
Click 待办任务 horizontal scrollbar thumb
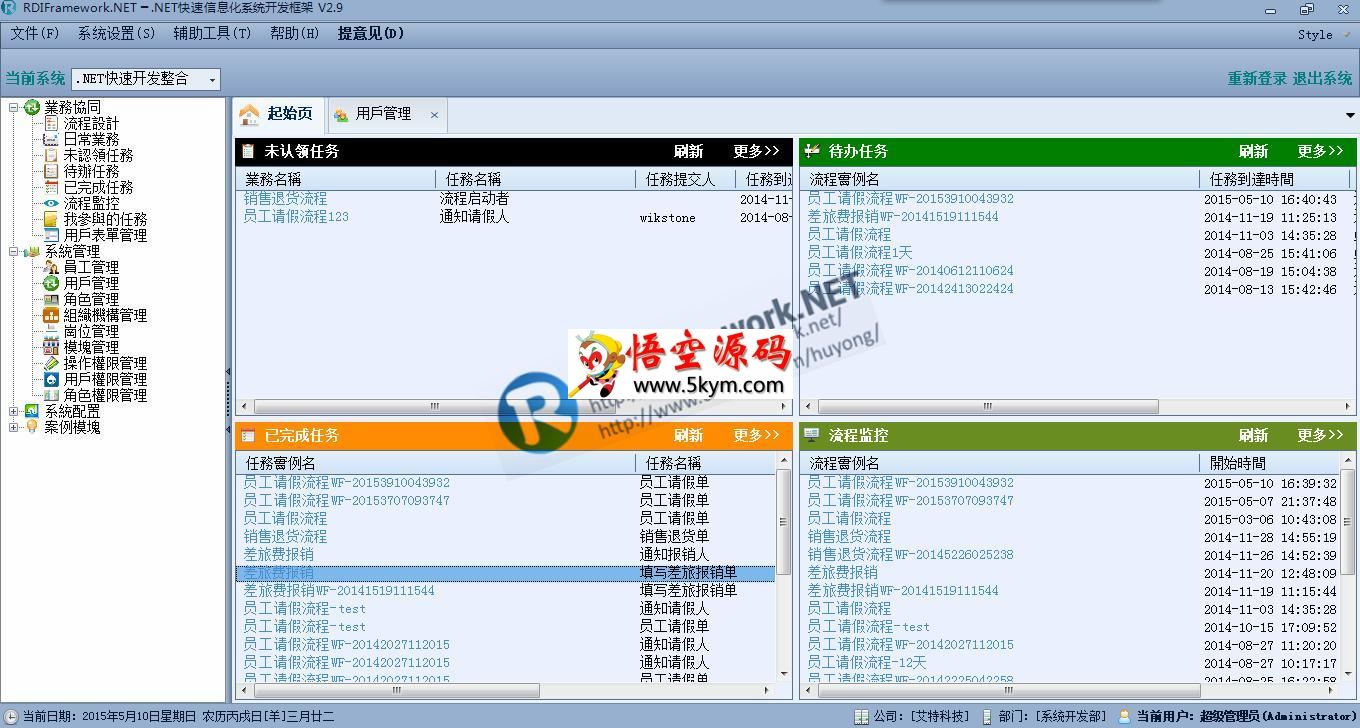click(x=988, y=407)
